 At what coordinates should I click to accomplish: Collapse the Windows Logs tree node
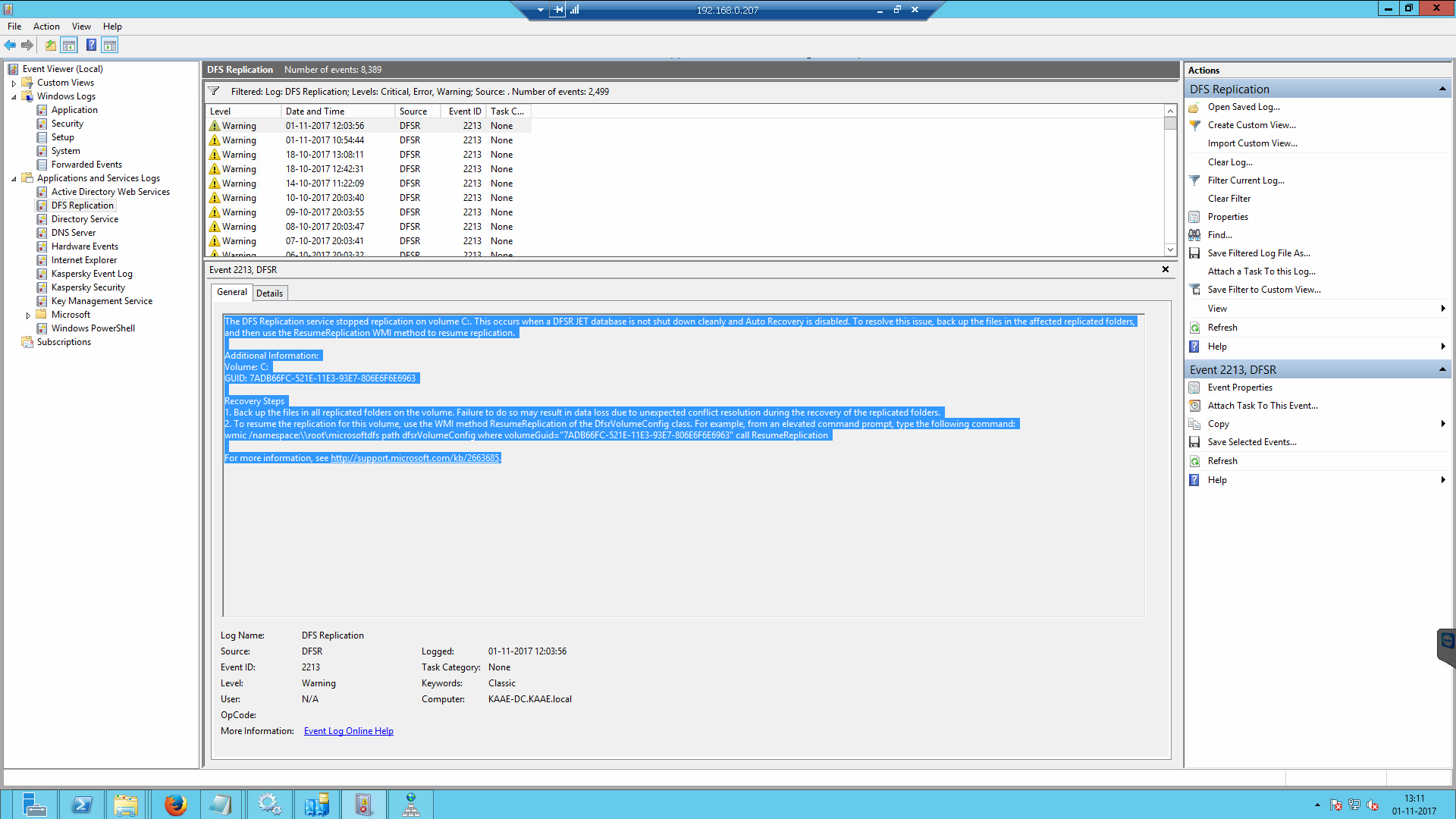(x=14, y=96)
